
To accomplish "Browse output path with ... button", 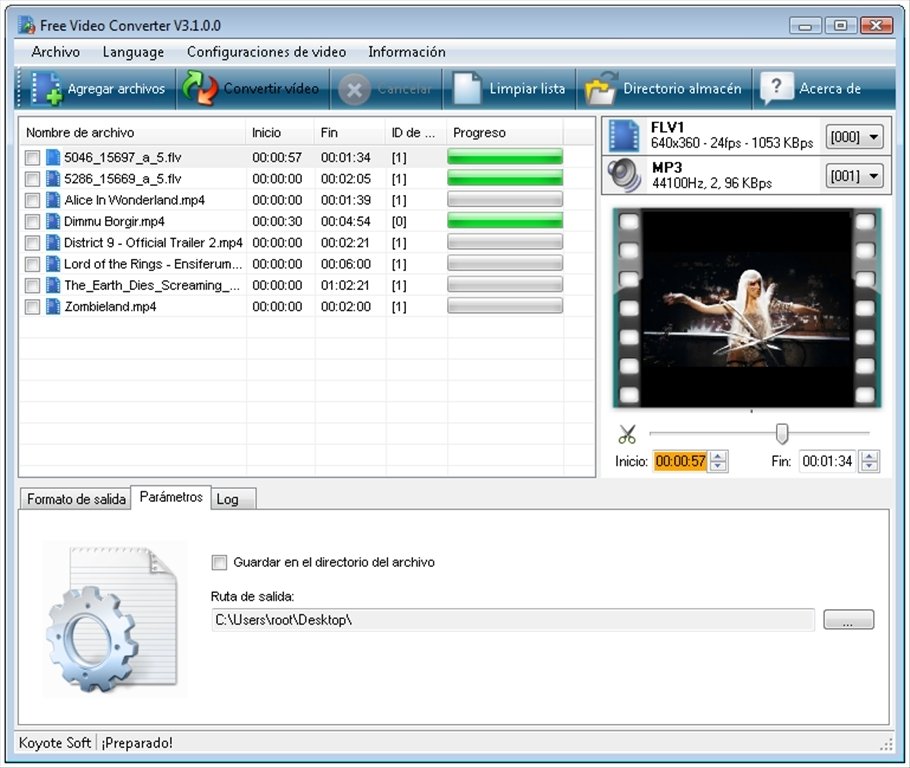I will click(848, 620).
